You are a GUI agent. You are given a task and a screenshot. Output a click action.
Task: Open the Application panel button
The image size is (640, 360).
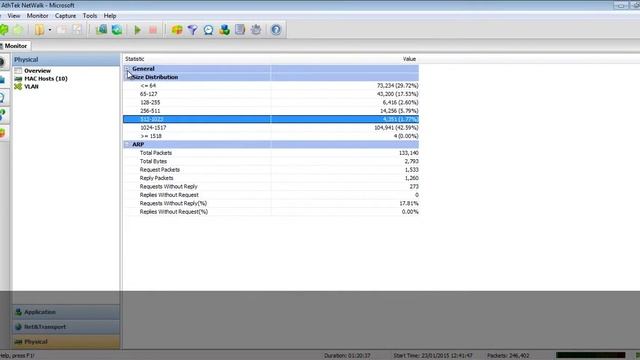pyautogui.click(x=66, y=312)
